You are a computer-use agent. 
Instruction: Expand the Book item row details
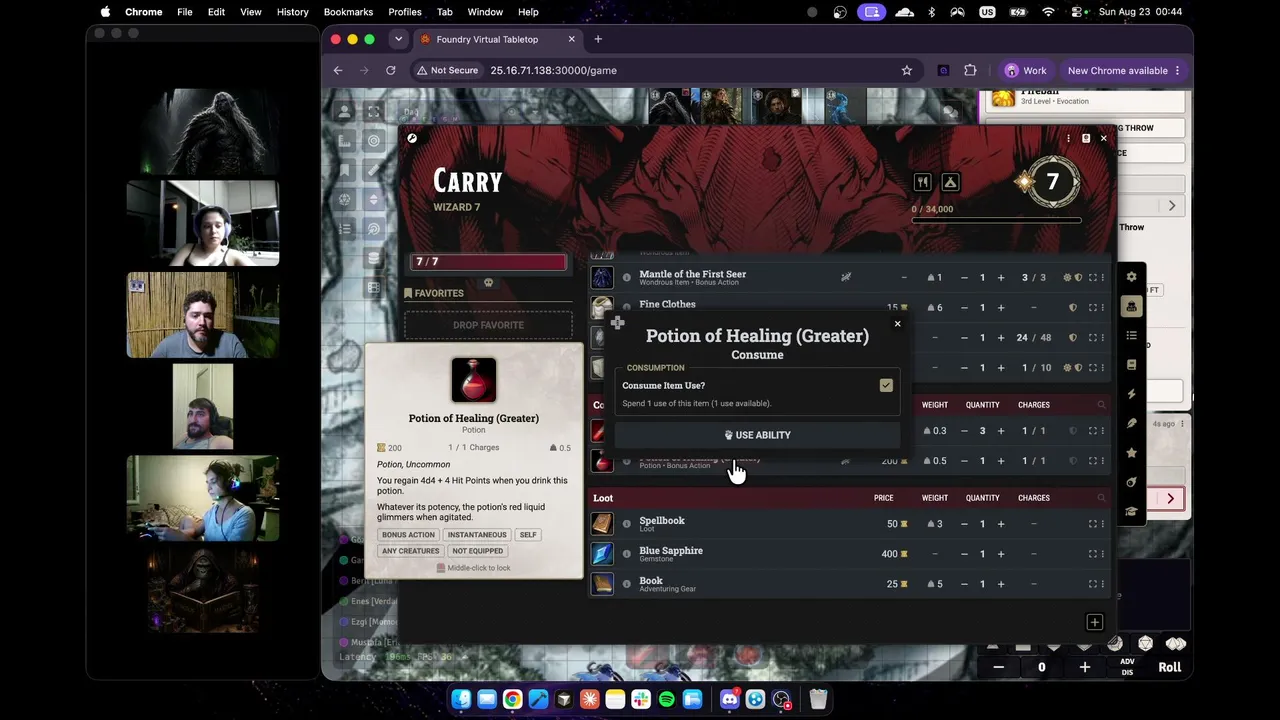coord(1092,584)
